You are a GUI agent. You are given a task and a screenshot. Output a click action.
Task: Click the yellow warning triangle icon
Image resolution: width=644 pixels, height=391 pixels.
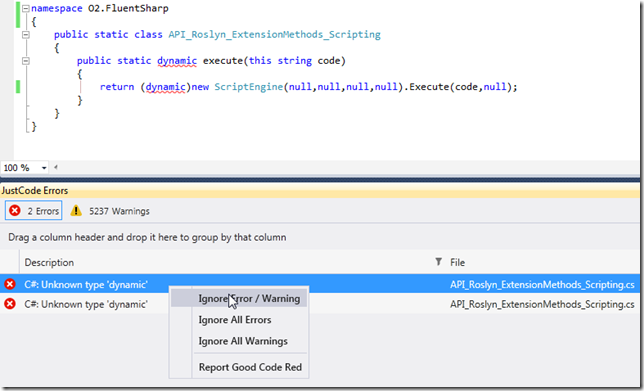click(x=76, y=211)
